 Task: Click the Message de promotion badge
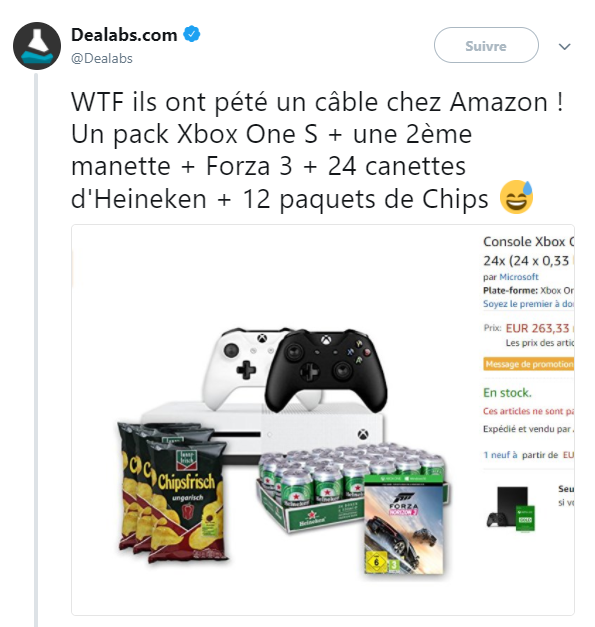(x=528, y=364)
